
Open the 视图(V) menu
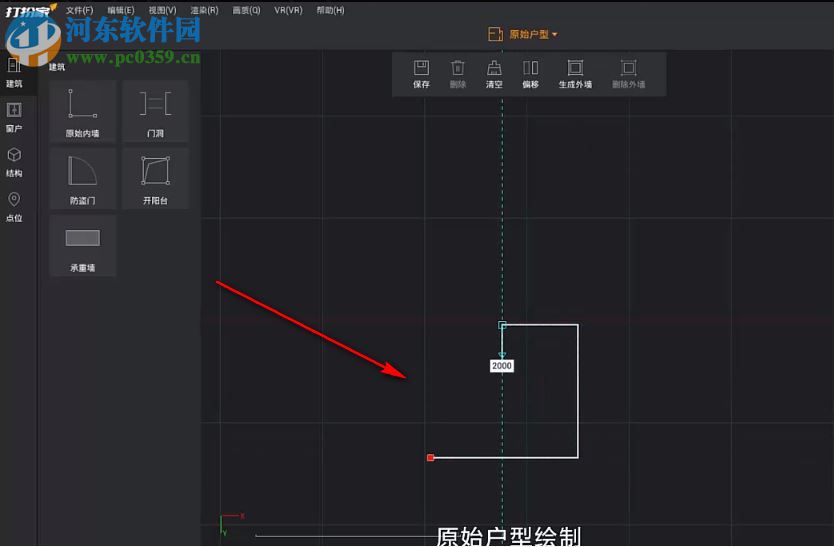click(x=162, y=10)
